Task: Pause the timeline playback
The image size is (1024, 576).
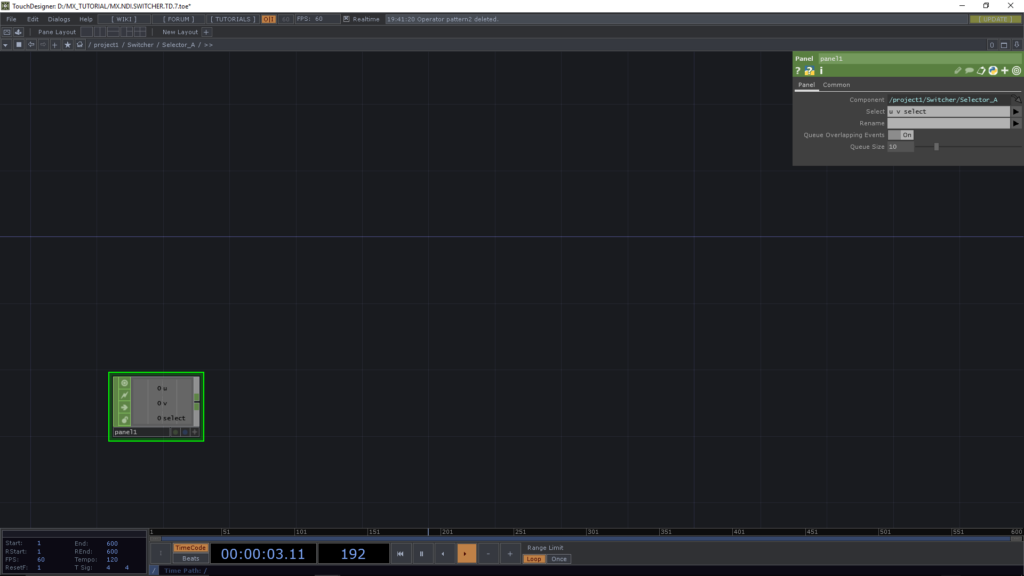Action: click(x=422, y=553)
